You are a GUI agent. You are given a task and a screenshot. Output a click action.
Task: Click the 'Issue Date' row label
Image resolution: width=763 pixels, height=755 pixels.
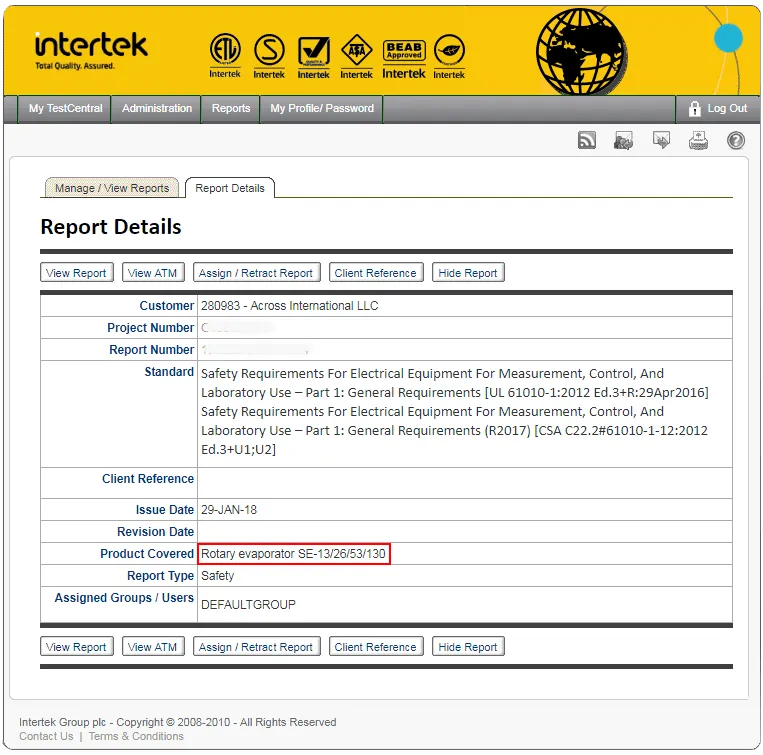[x=164, y=509]
